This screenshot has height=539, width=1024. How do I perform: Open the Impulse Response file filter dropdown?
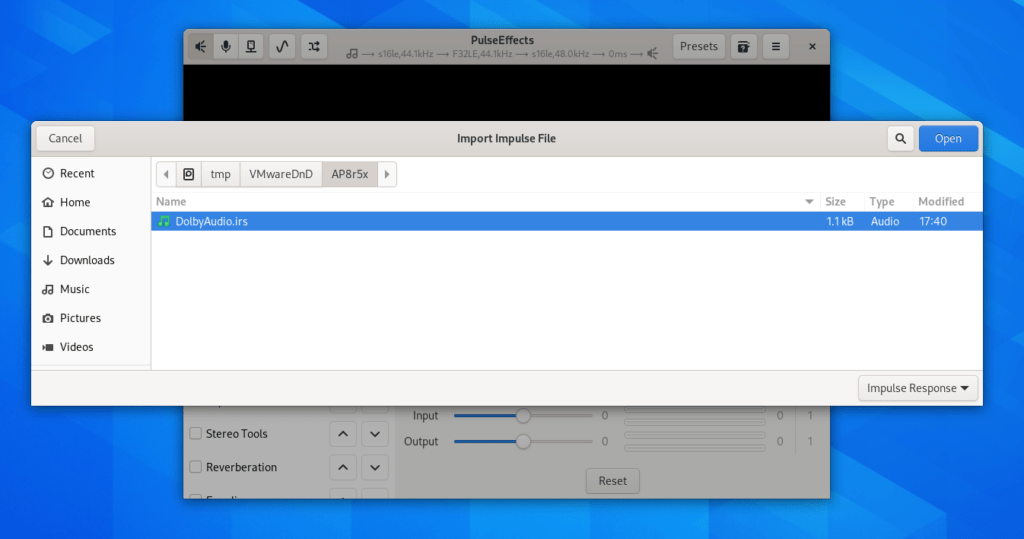point(918,388)
